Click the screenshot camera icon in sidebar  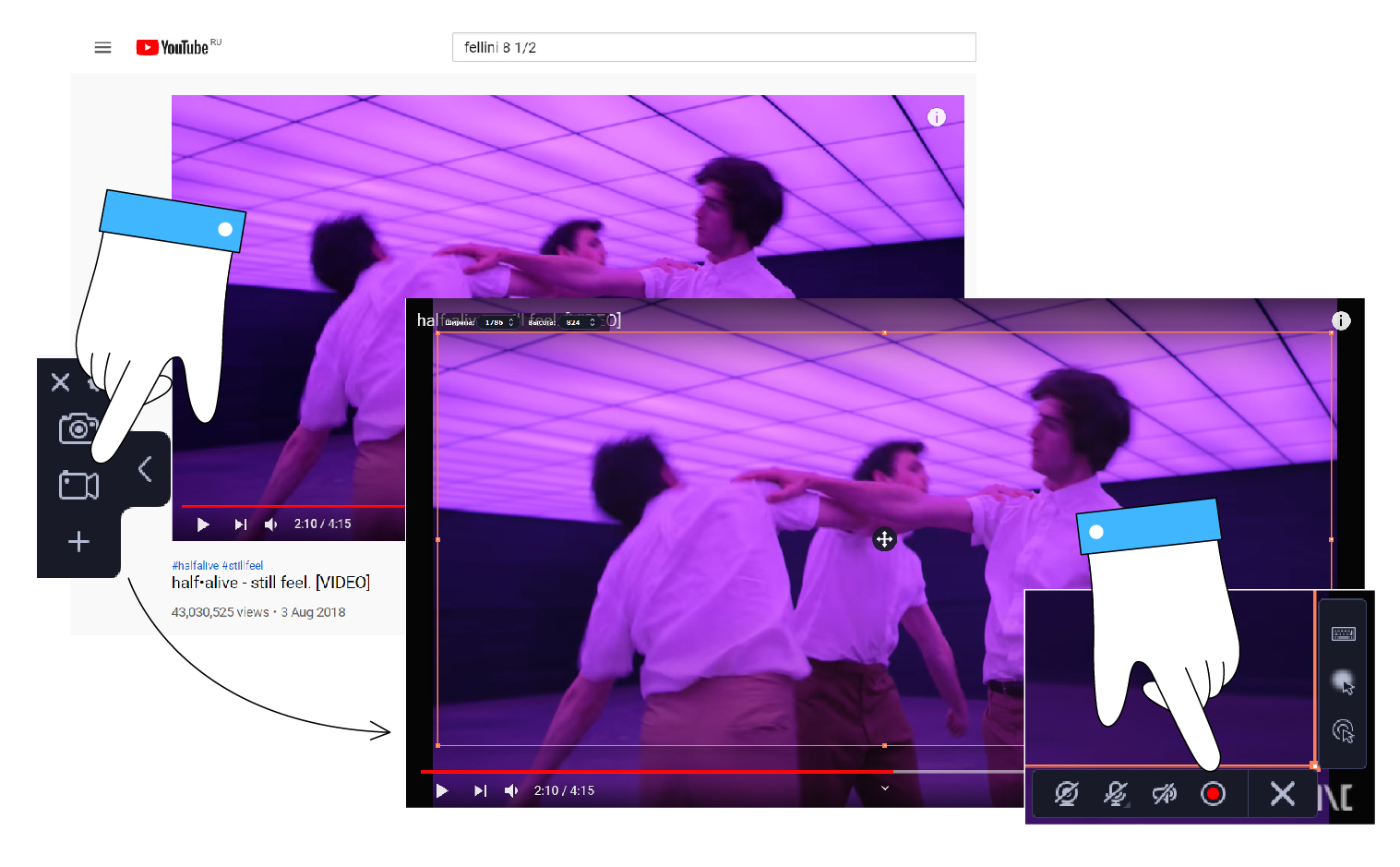78,429
